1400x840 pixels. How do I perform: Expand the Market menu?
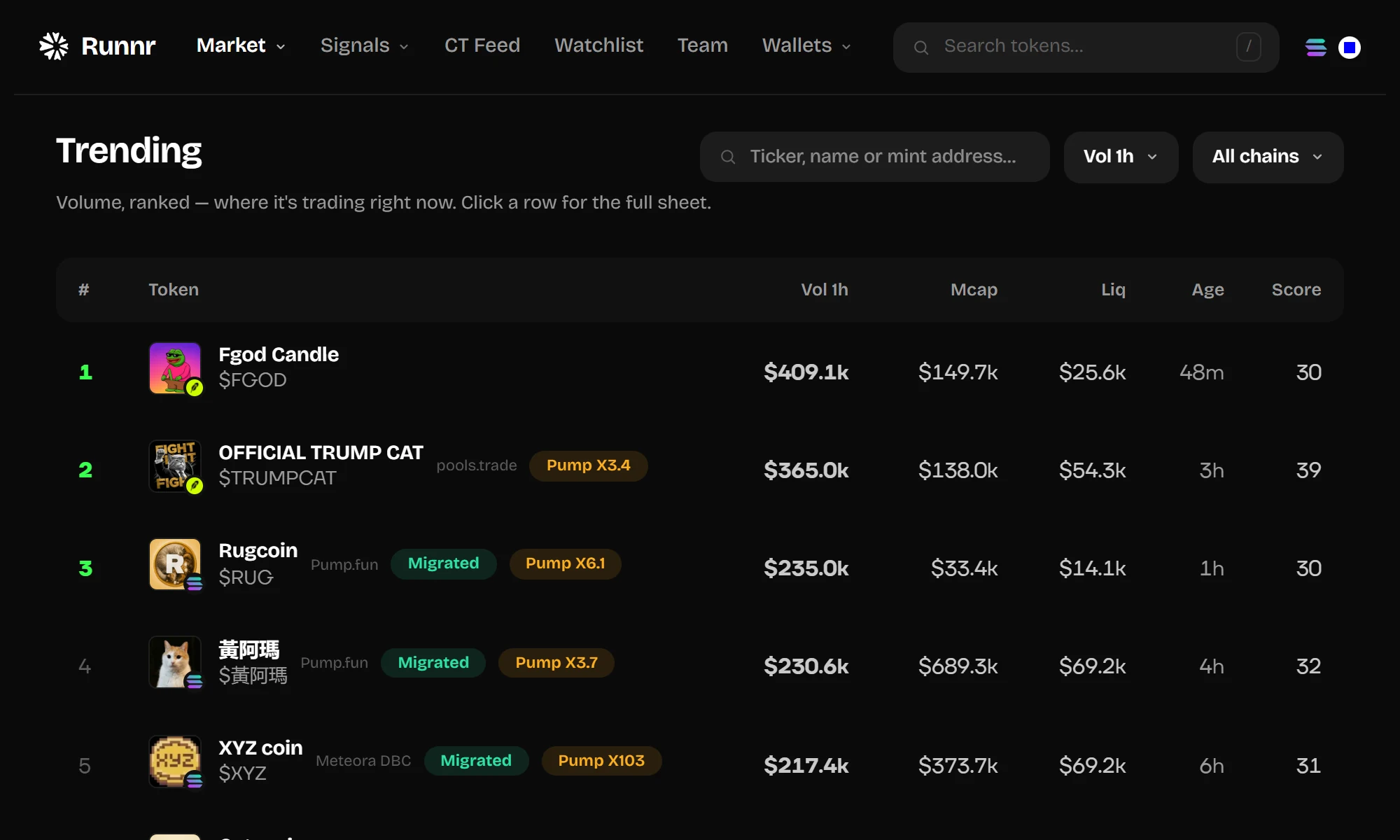[x=241, y=45]
